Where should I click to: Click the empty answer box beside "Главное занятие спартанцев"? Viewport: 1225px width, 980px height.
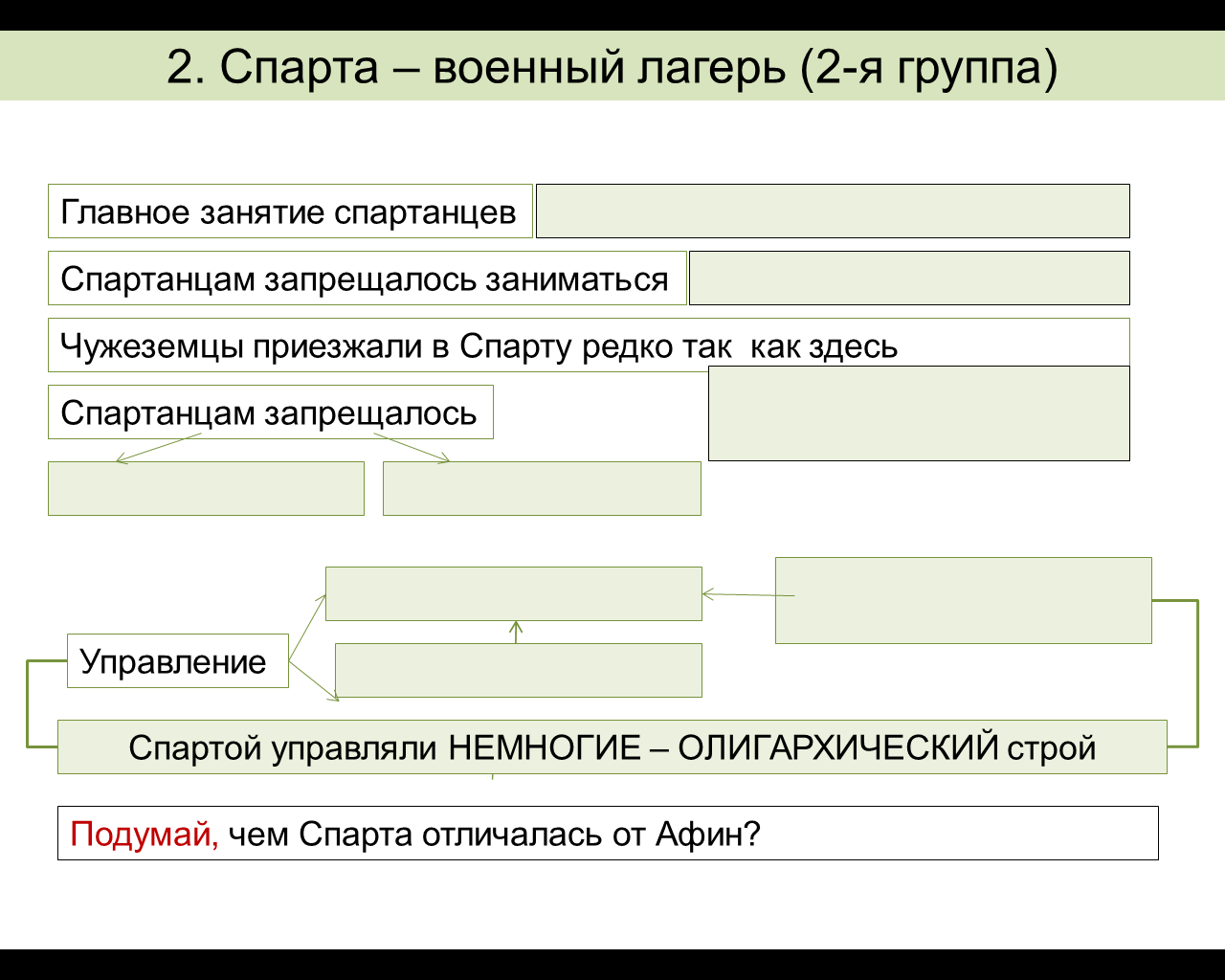(x=833, y=212)
